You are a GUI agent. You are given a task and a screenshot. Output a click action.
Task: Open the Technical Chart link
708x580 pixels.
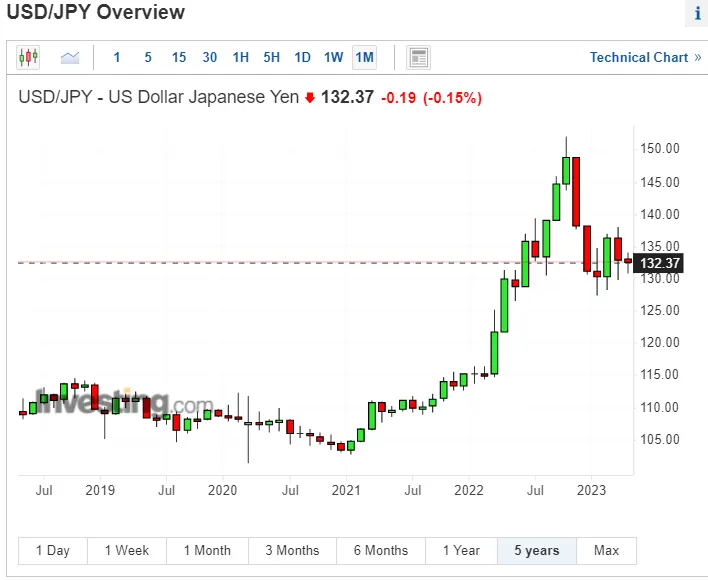tap(645, 57)
